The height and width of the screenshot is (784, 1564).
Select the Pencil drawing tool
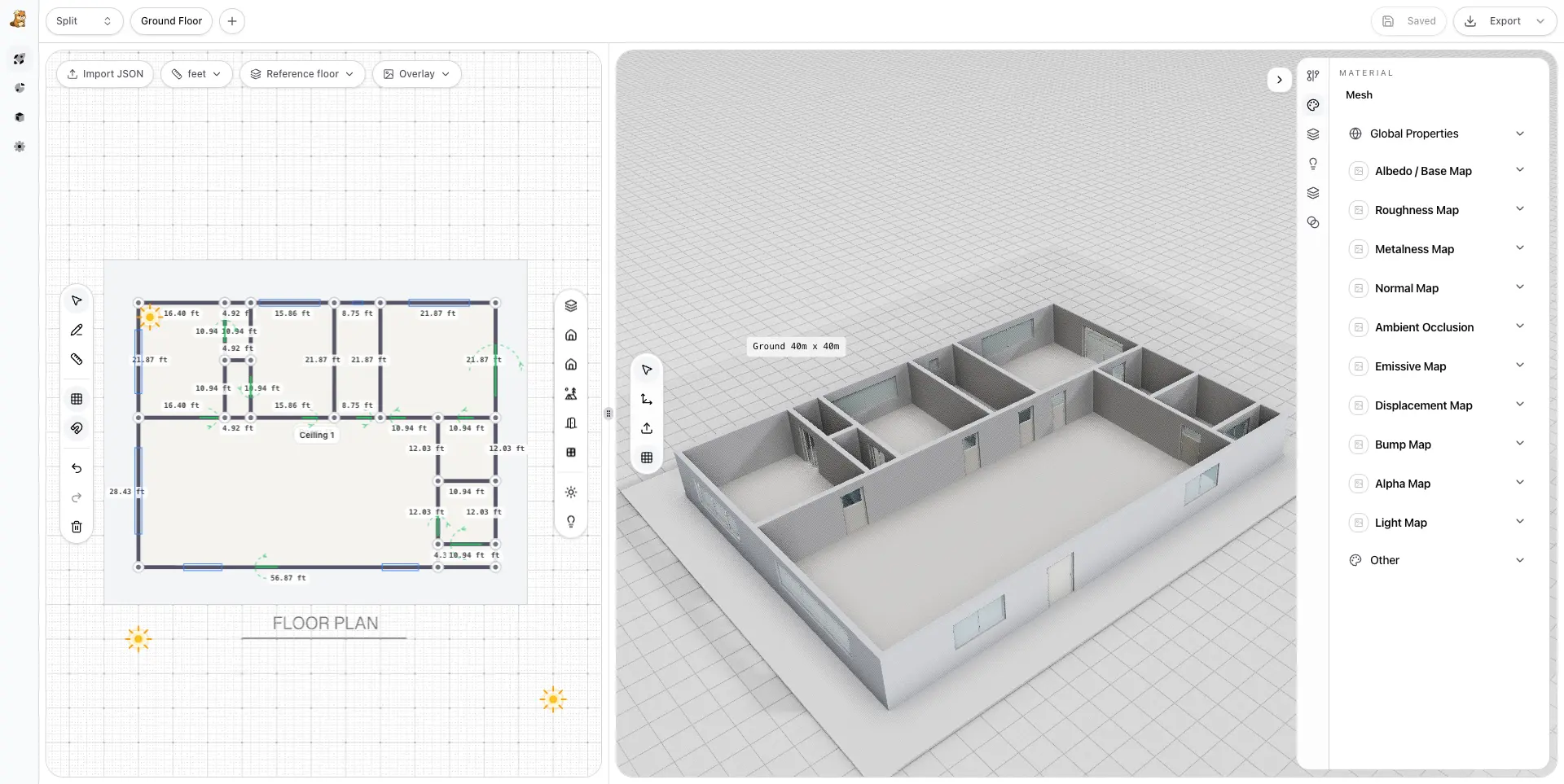76,330
